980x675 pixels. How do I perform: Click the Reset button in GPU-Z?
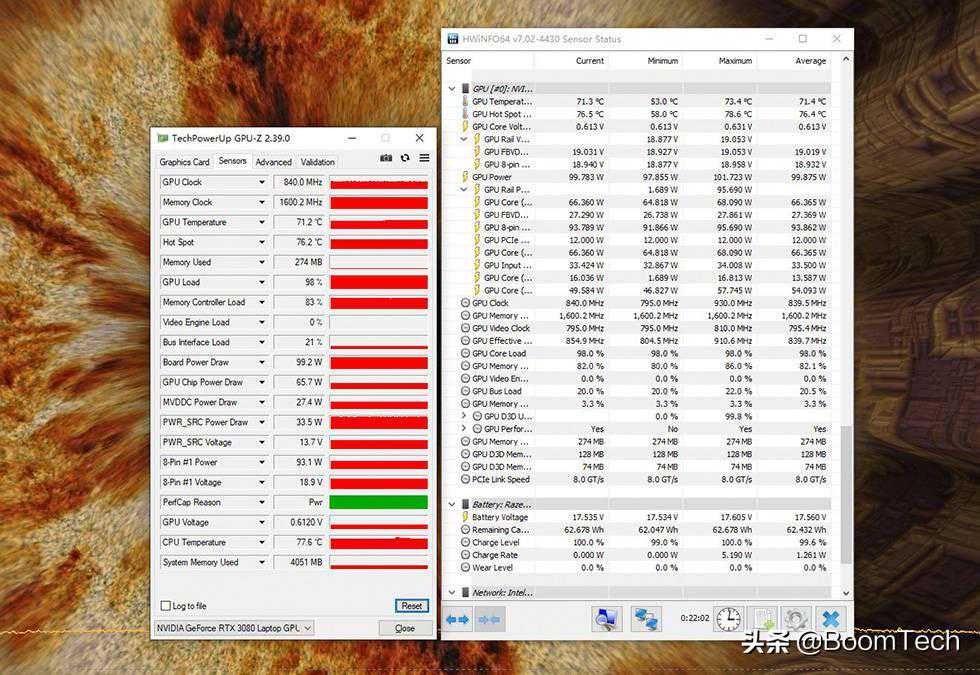(411, 606)
